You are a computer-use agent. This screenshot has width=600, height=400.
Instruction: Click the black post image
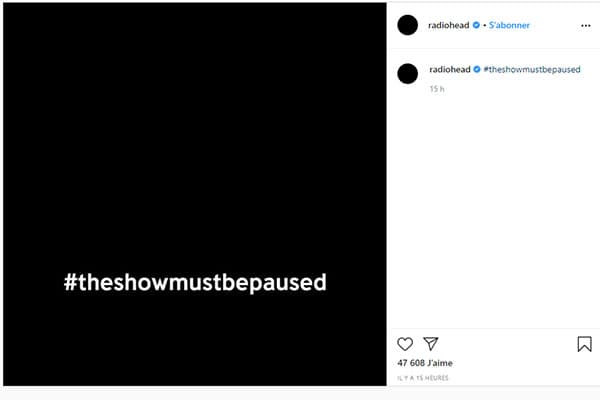point(195,194)
